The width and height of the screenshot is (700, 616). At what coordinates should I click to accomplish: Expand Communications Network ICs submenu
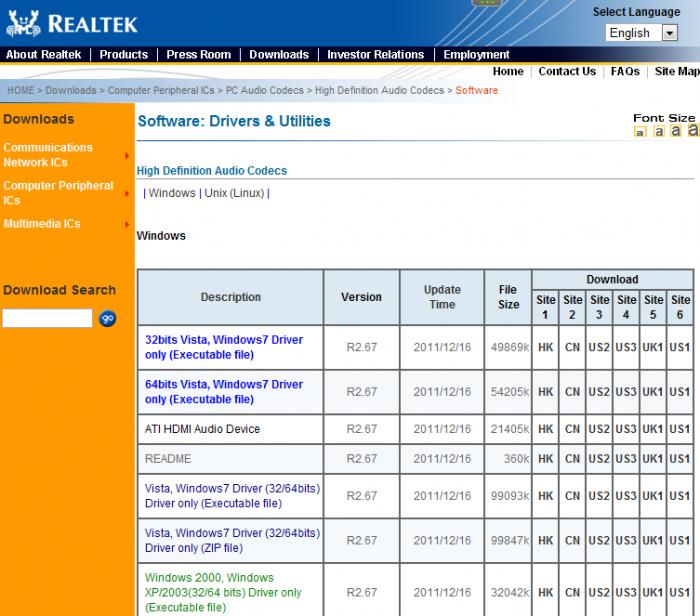(x=127, y=155)
